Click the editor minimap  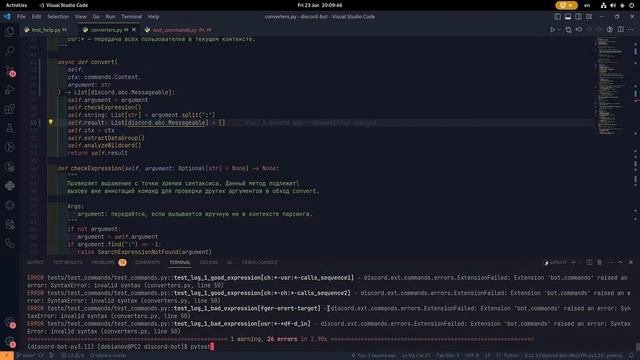pos(611,86)
